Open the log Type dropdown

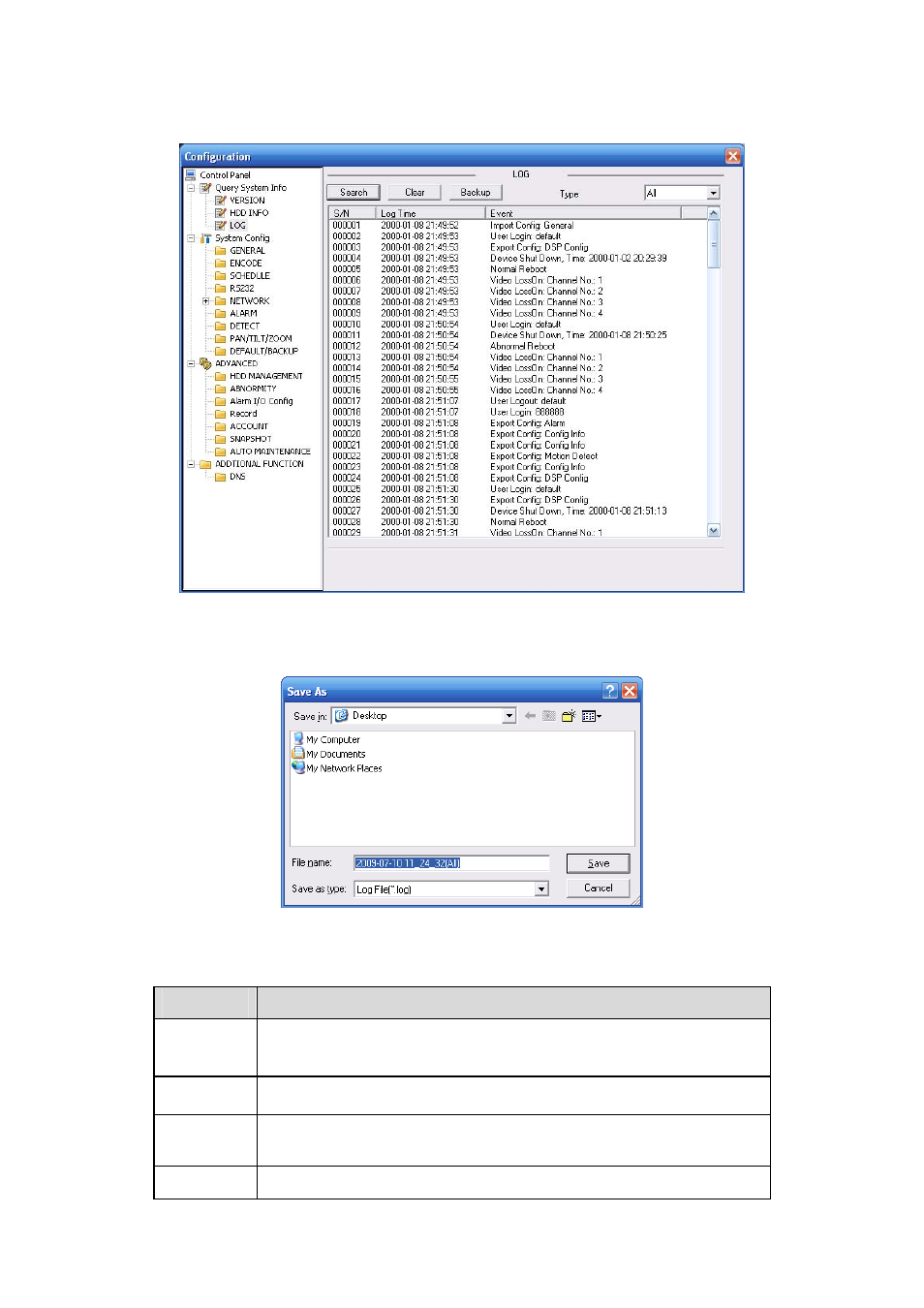pyautogui.click(x=714, y=194)
